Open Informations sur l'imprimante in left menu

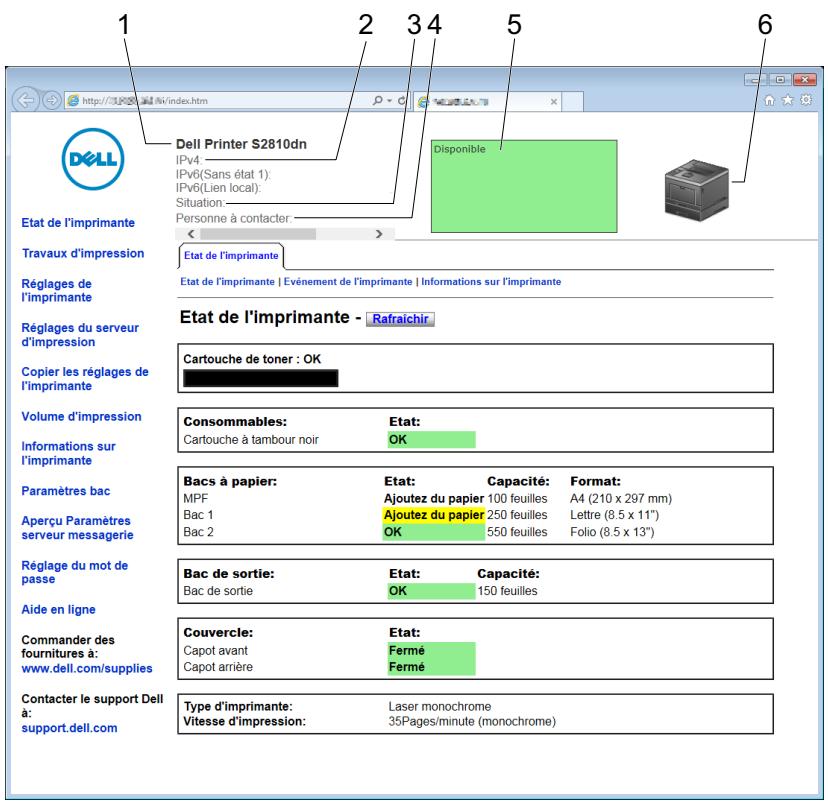68,453
